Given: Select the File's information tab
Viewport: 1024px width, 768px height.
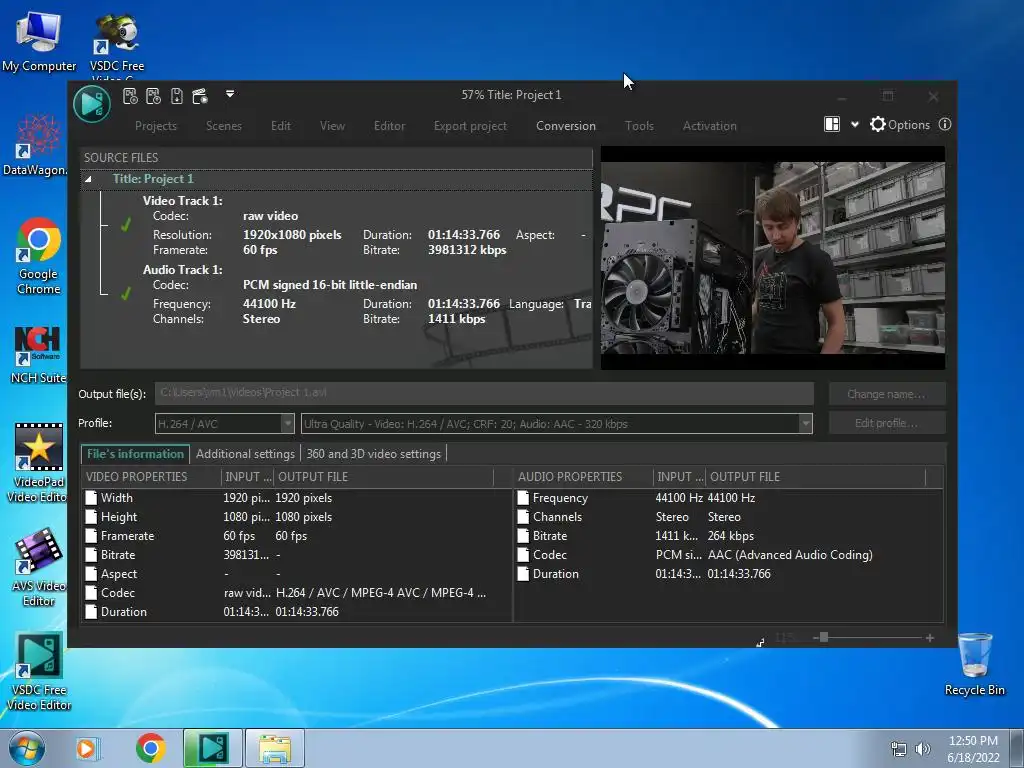Looking at the screenshot, I should [x=135, y=454].
